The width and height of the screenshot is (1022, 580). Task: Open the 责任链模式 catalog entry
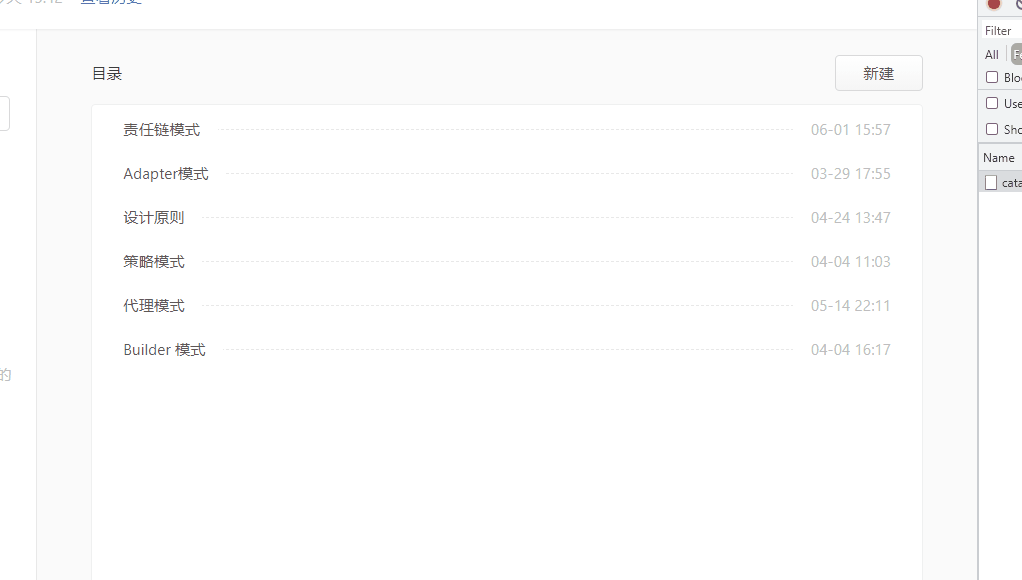point(162,130)
